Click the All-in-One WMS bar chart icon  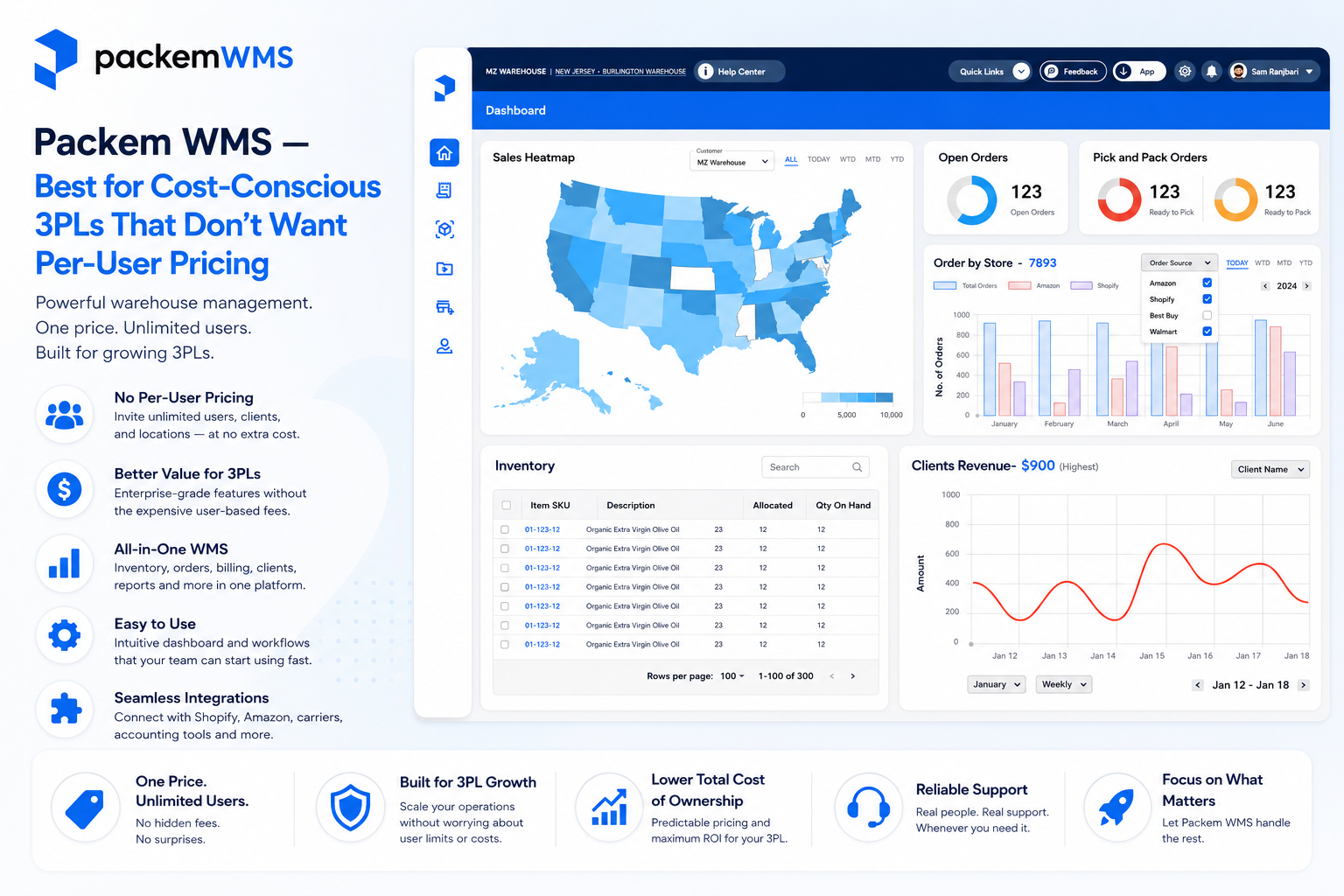[x=65, y=563]
